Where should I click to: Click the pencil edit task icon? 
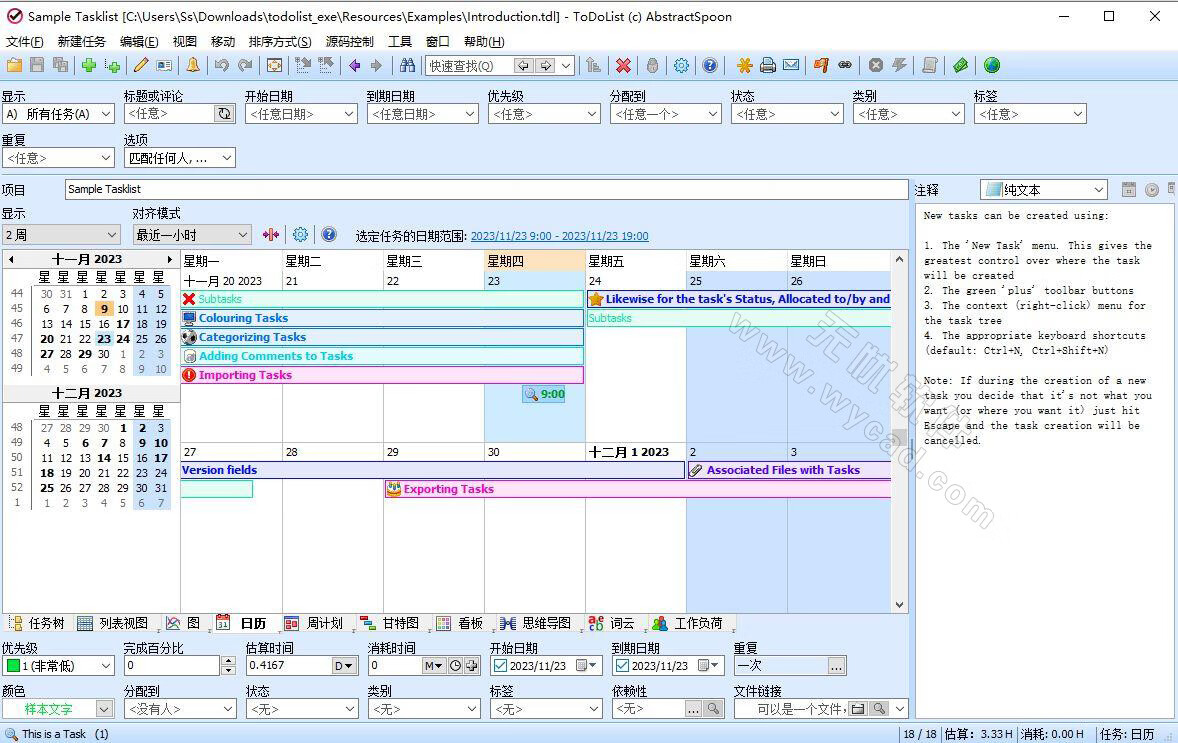click(141, 66)
